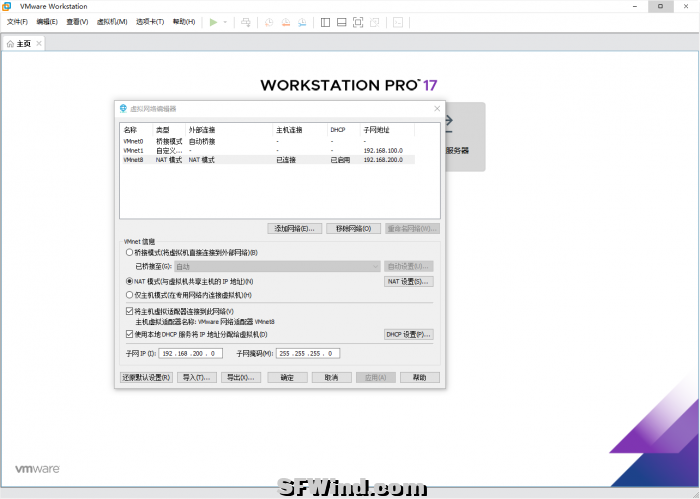Close the 主页 tab with its X
Screen dimensions: 700x499
pyautogui.click(x=39, y=43)
